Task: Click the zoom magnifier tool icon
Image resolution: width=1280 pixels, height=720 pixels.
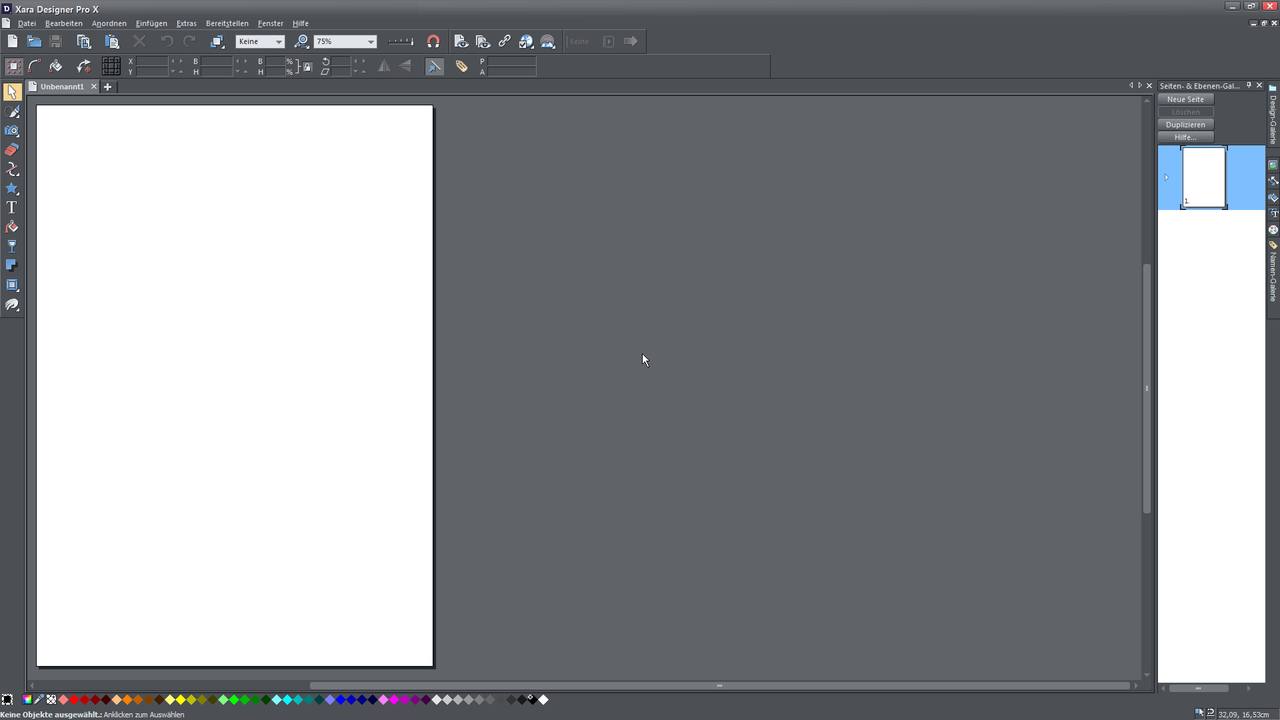Action: [301, 41]
